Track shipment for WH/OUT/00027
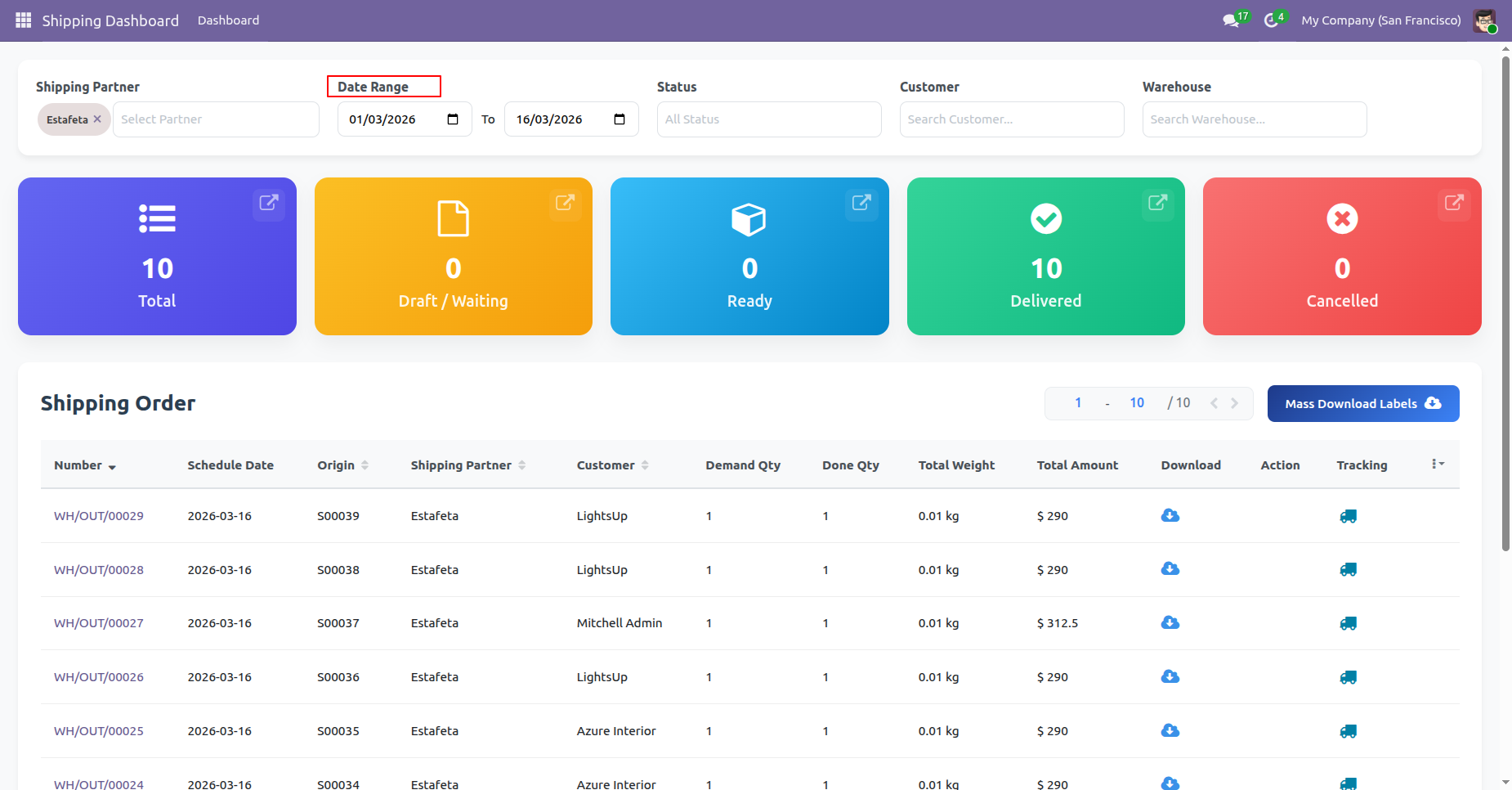1512x790 pixels. (x=1348, y=624)
